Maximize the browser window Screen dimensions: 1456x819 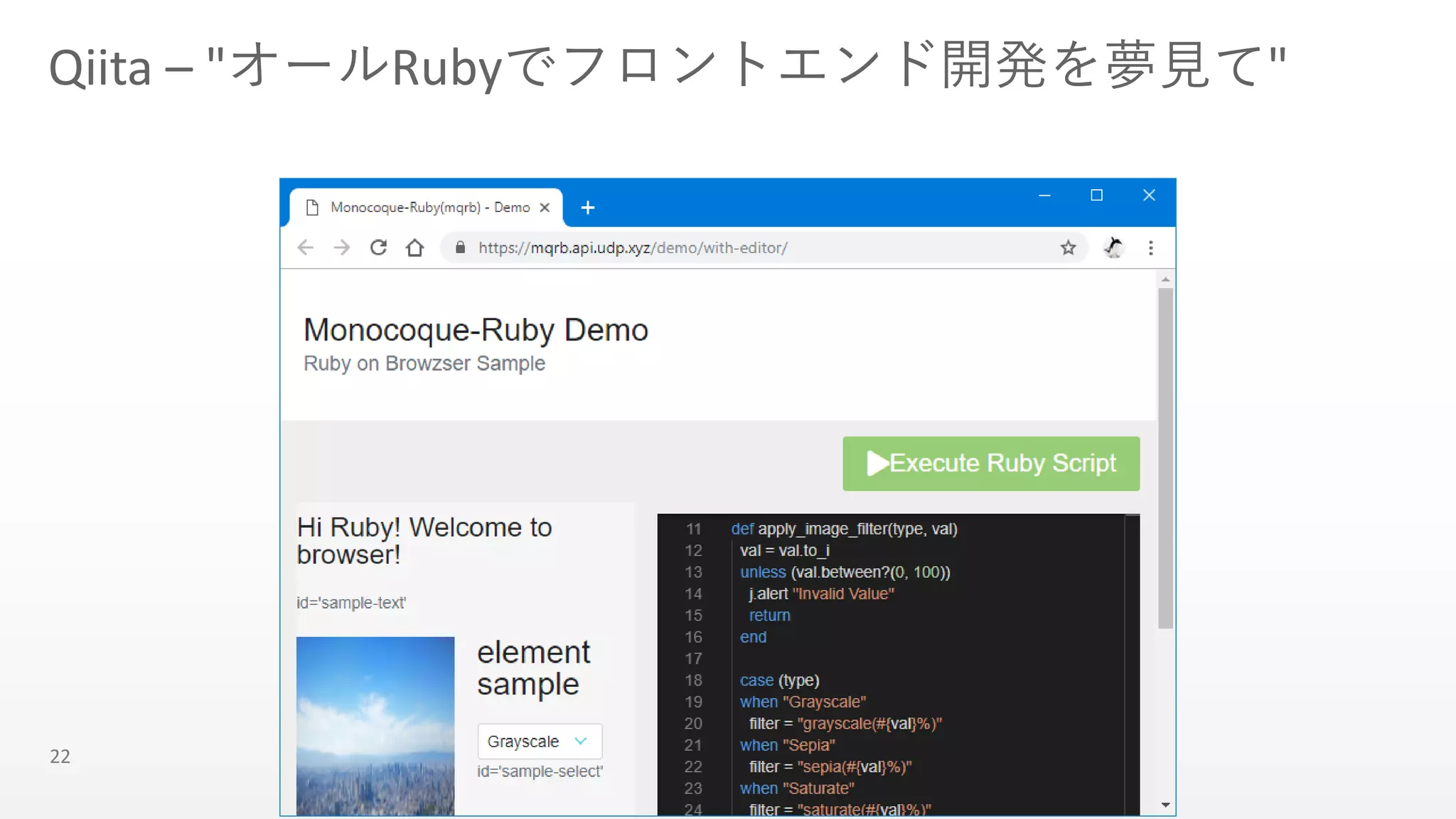pyautogui.click(x=1097, y=195)
